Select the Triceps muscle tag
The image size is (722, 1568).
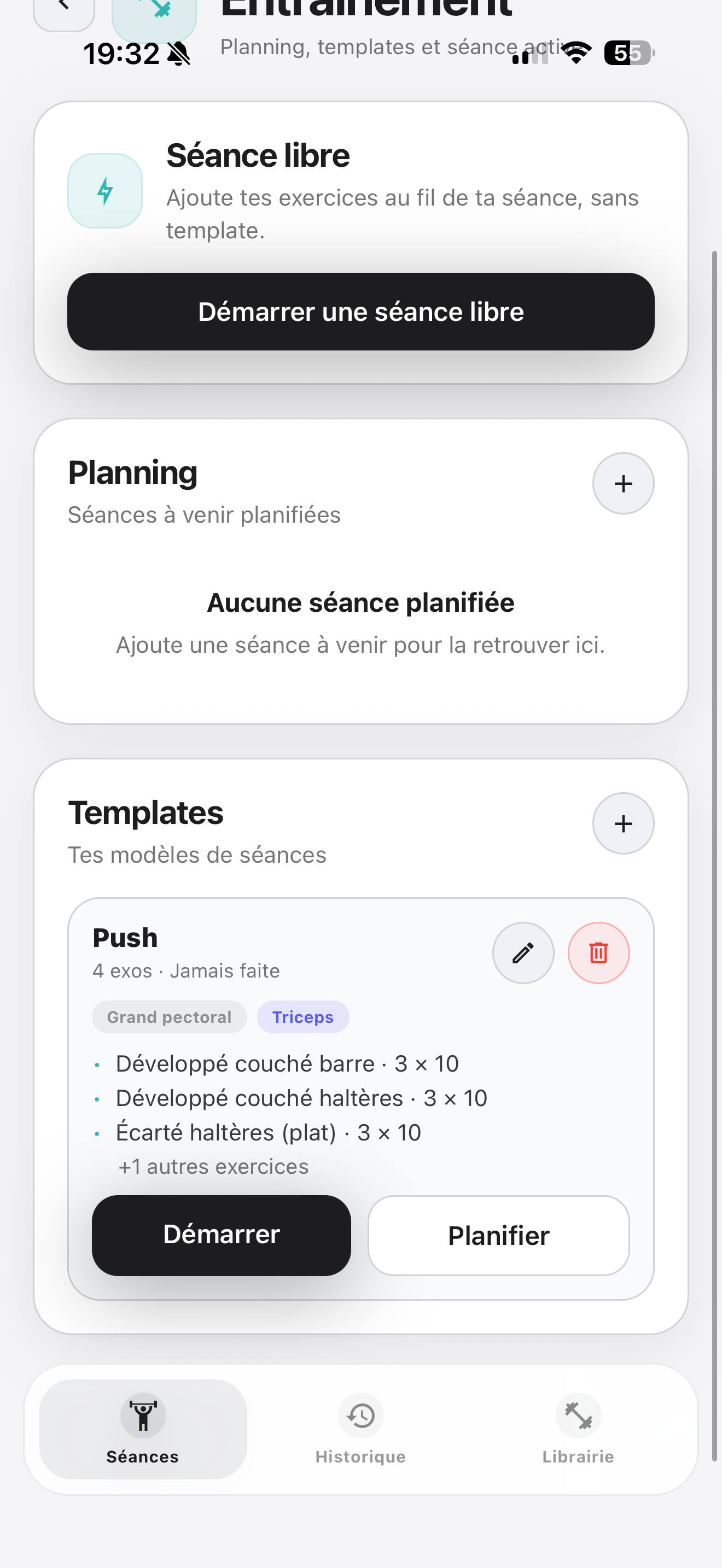pos(302,1016)
